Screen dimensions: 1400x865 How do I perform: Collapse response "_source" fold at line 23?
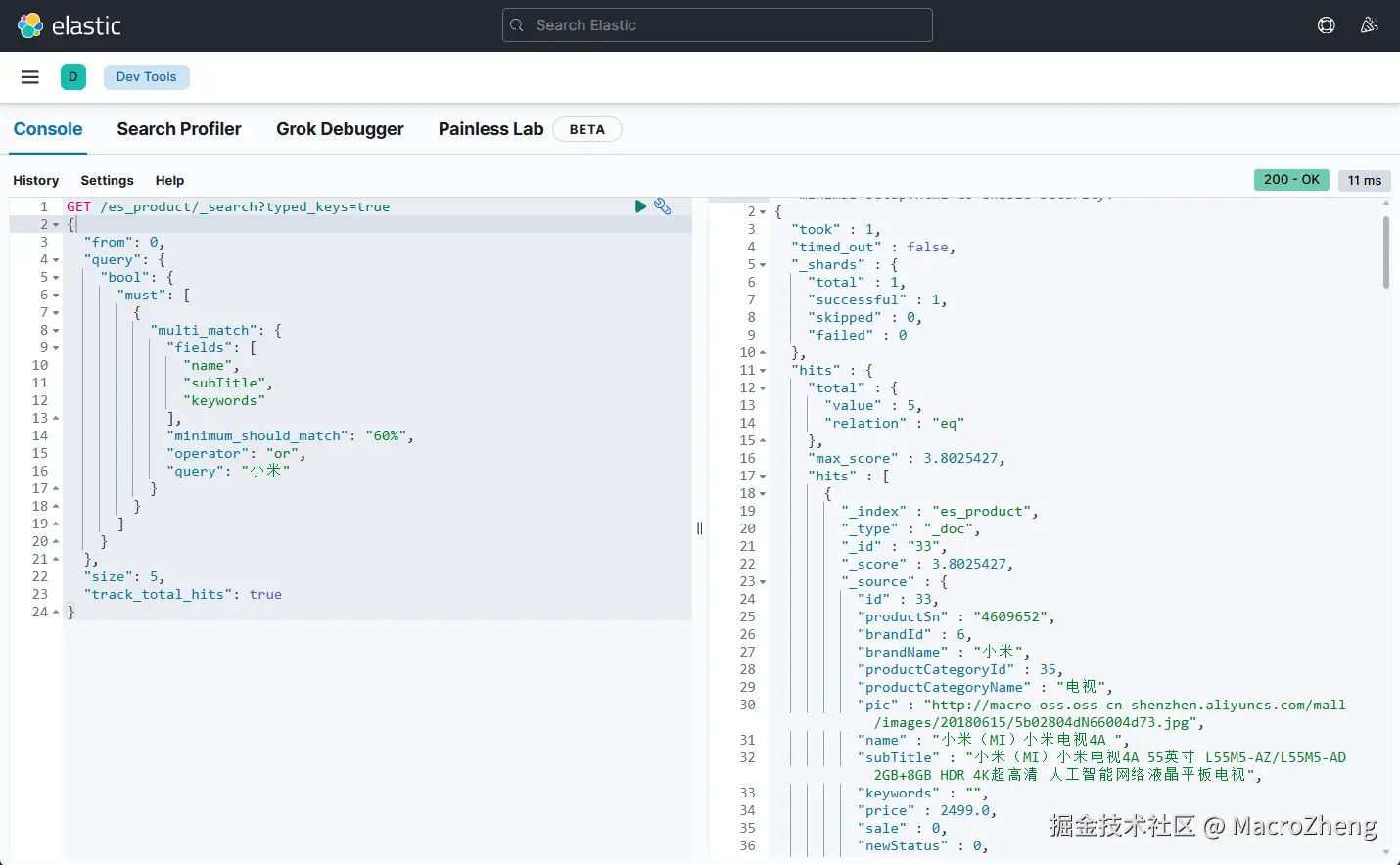[763, 582]
